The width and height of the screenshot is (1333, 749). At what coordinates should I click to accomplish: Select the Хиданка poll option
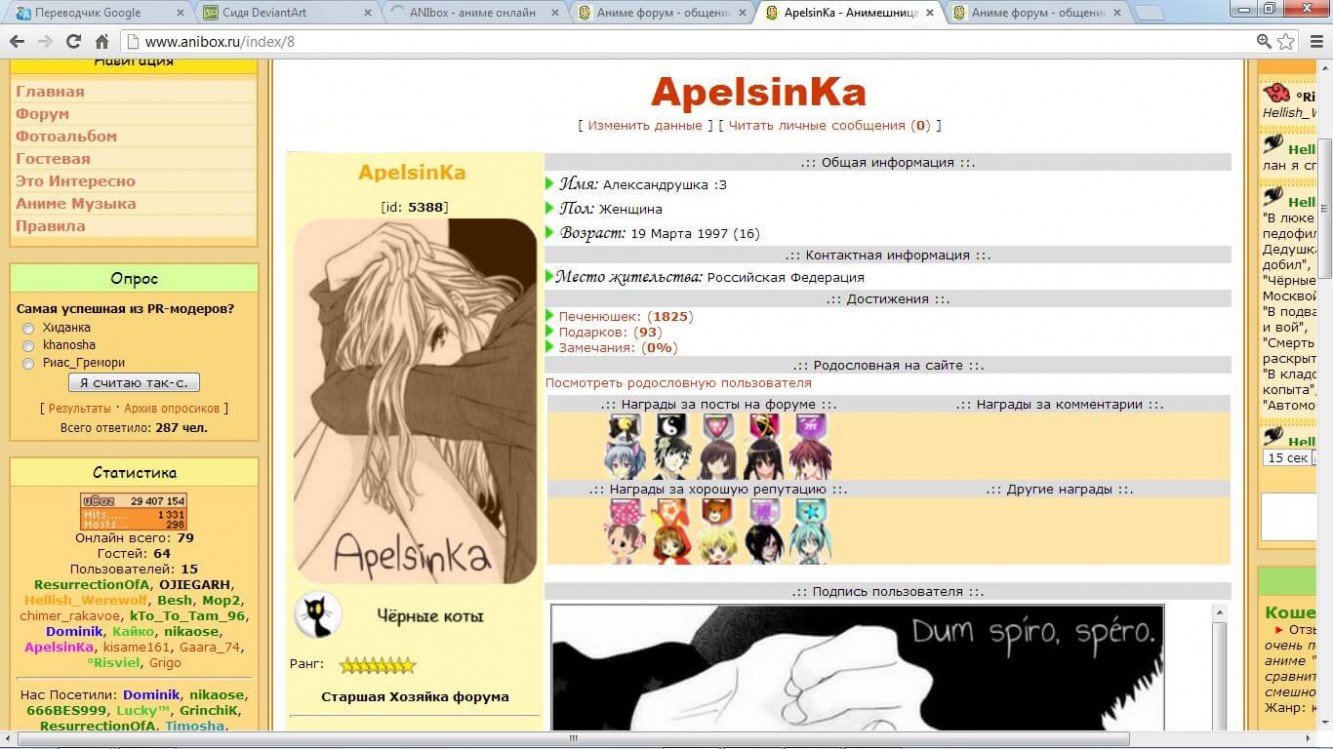tap(28, 328)
